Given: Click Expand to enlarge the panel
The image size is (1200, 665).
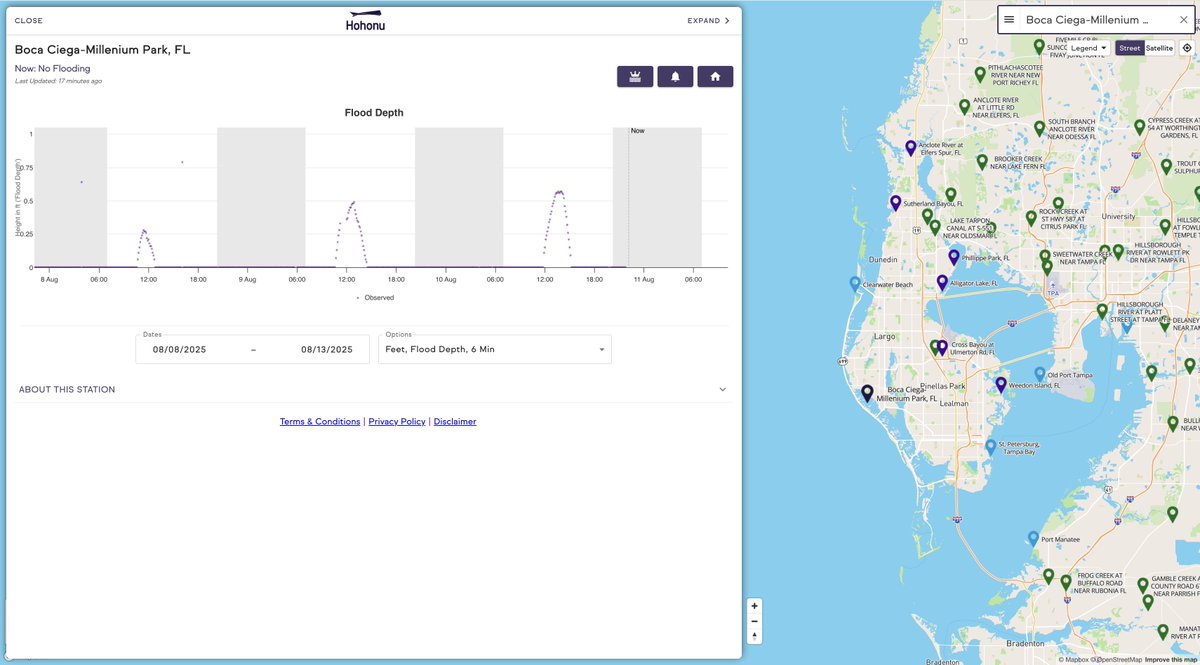Looking at the screenshot, I should tap(708, 20).
